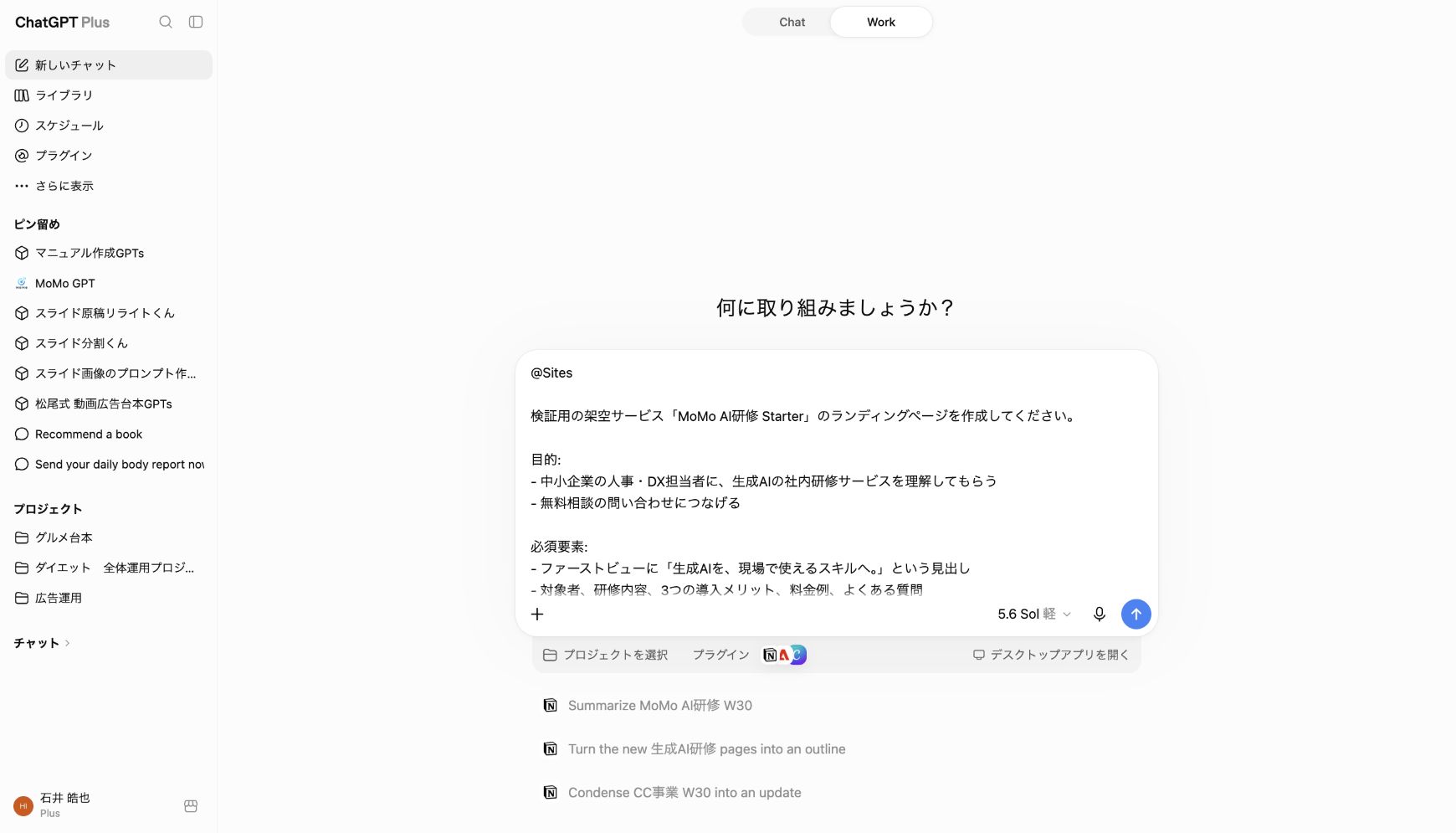Collapse the sidebar with the panel icon

196,22
